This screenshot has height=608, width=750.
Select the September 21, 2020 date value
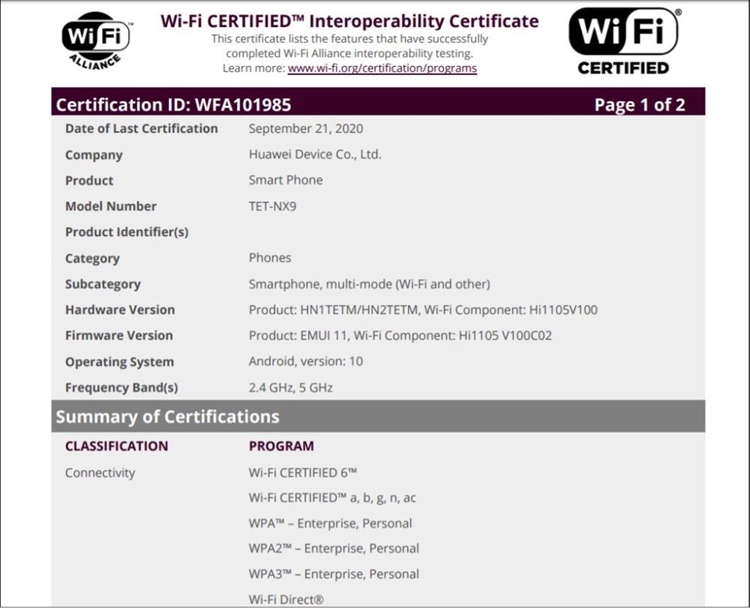pos(306,129)
